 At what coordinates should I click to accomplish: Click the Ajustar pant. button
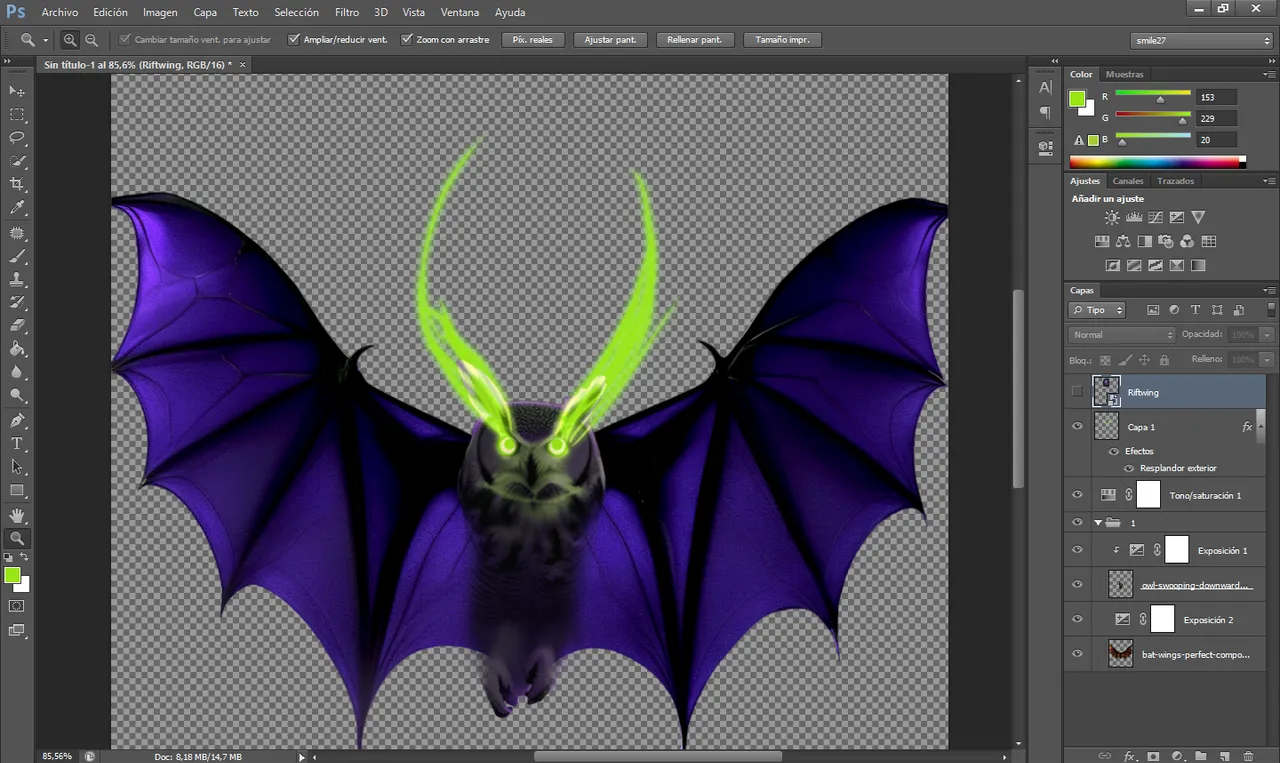point(610,40)
